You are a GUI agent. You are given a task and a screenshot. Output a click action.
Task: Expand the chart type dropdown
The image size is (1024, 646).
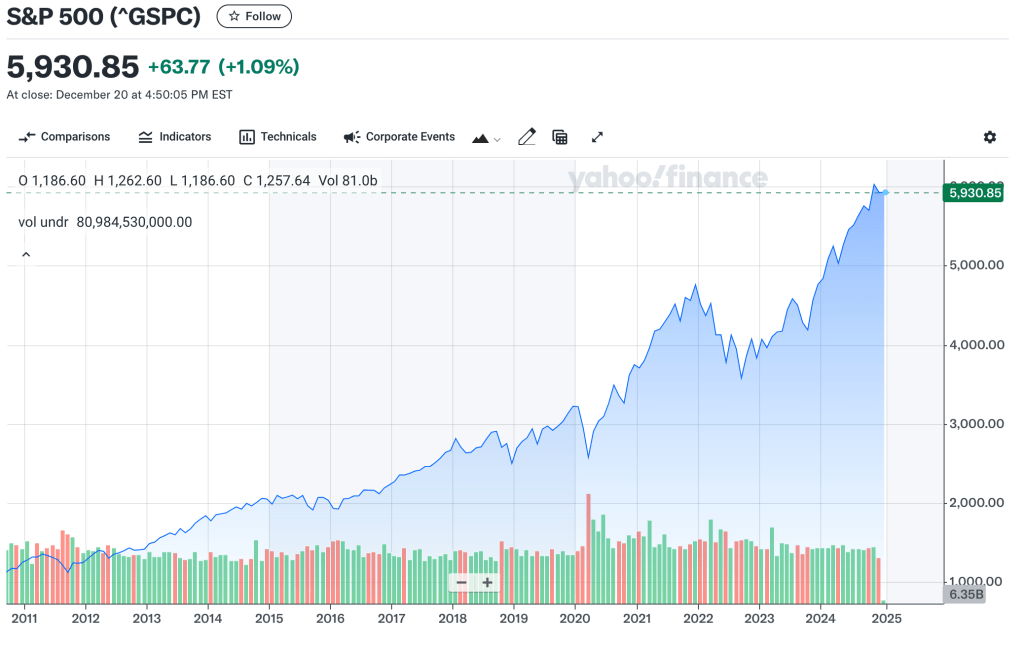tap(486, 138)
